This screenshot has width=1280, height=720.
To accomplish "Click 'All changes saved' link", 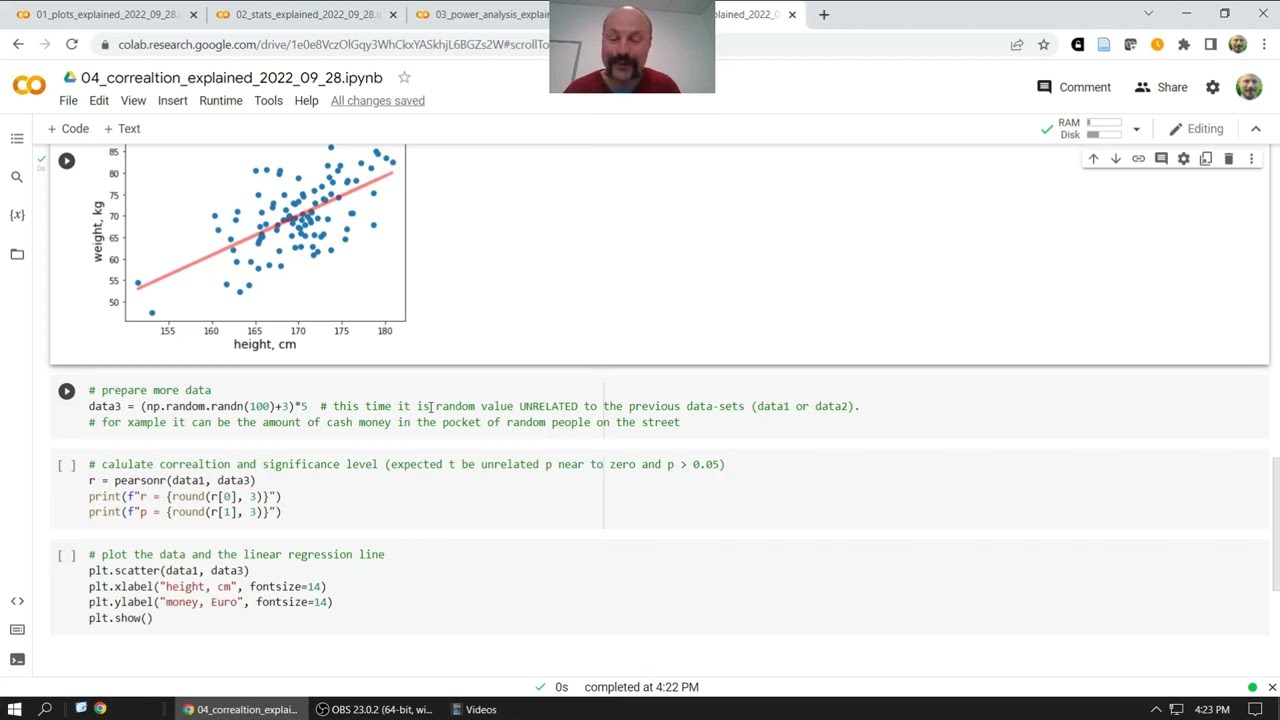I will 378,101.
